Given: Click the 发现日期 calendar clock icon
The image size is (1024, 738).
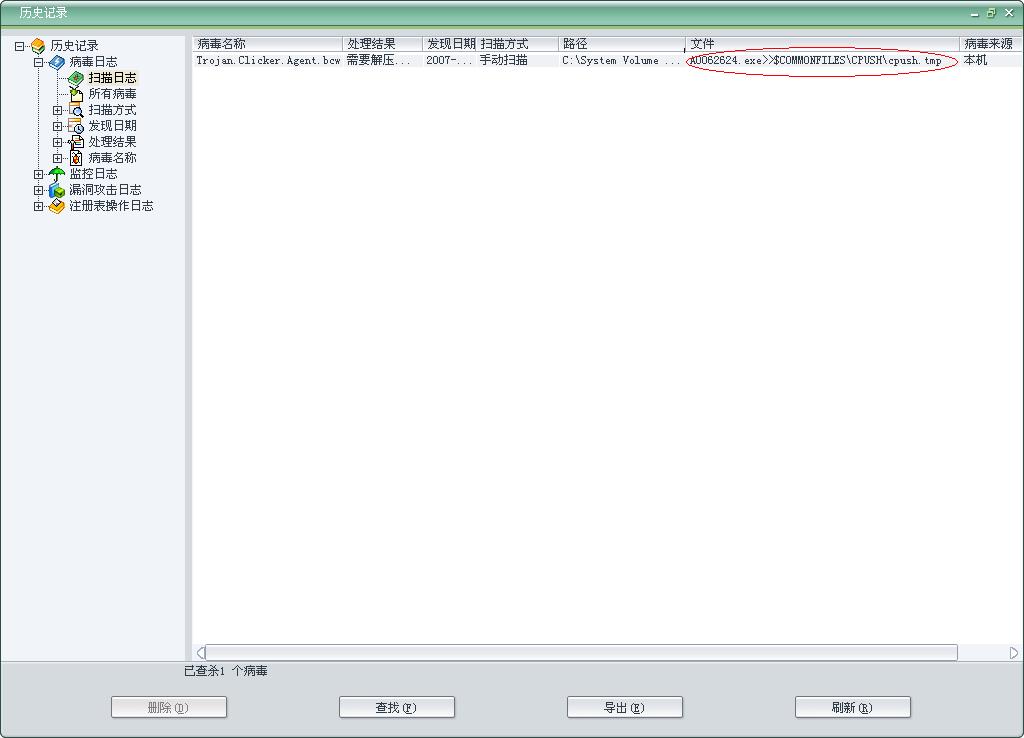Looking at the screenshot, I should pos(76,126).
